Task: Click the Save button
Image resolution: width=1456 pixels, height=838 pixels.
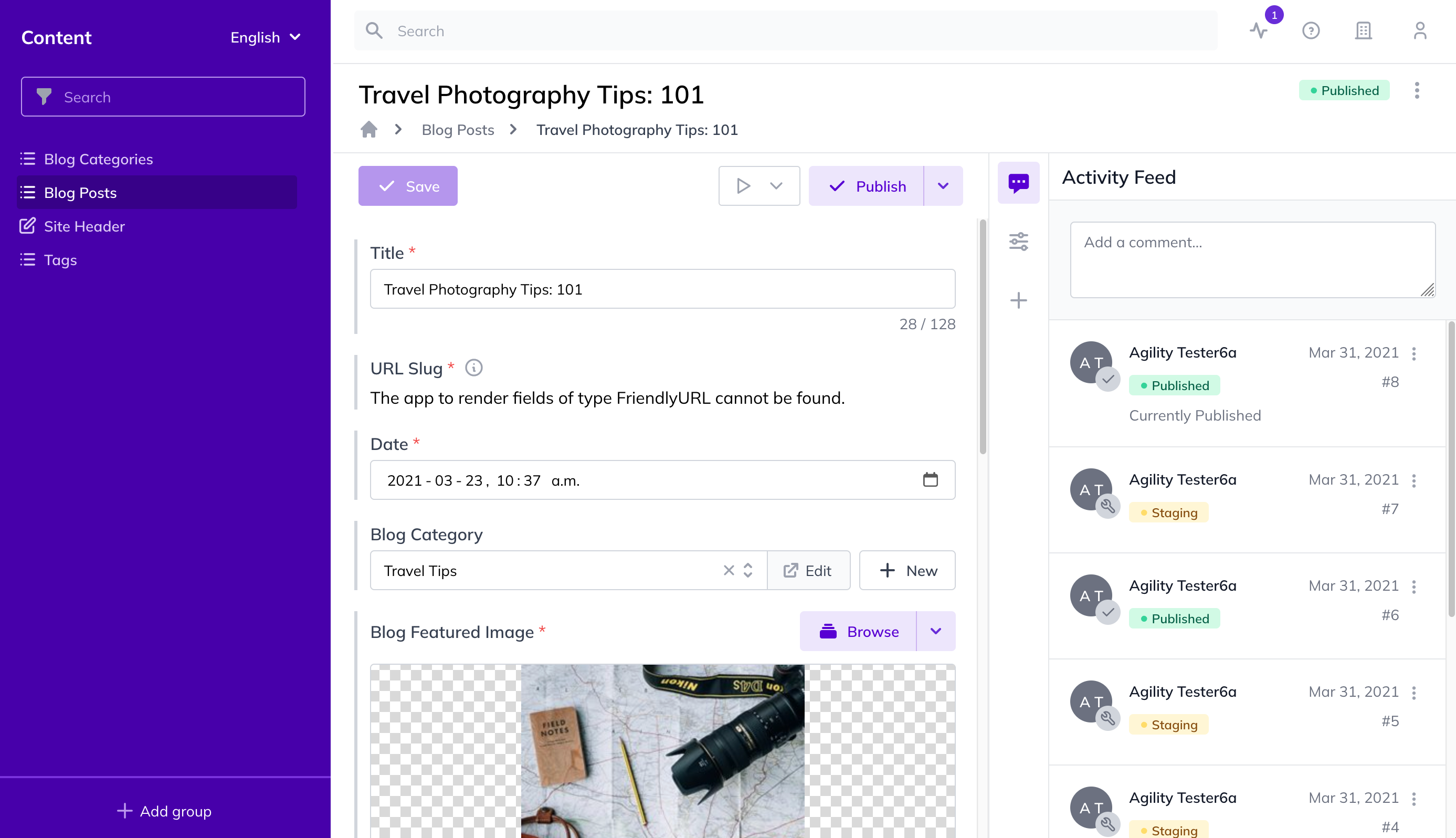Action: (407, 186)
